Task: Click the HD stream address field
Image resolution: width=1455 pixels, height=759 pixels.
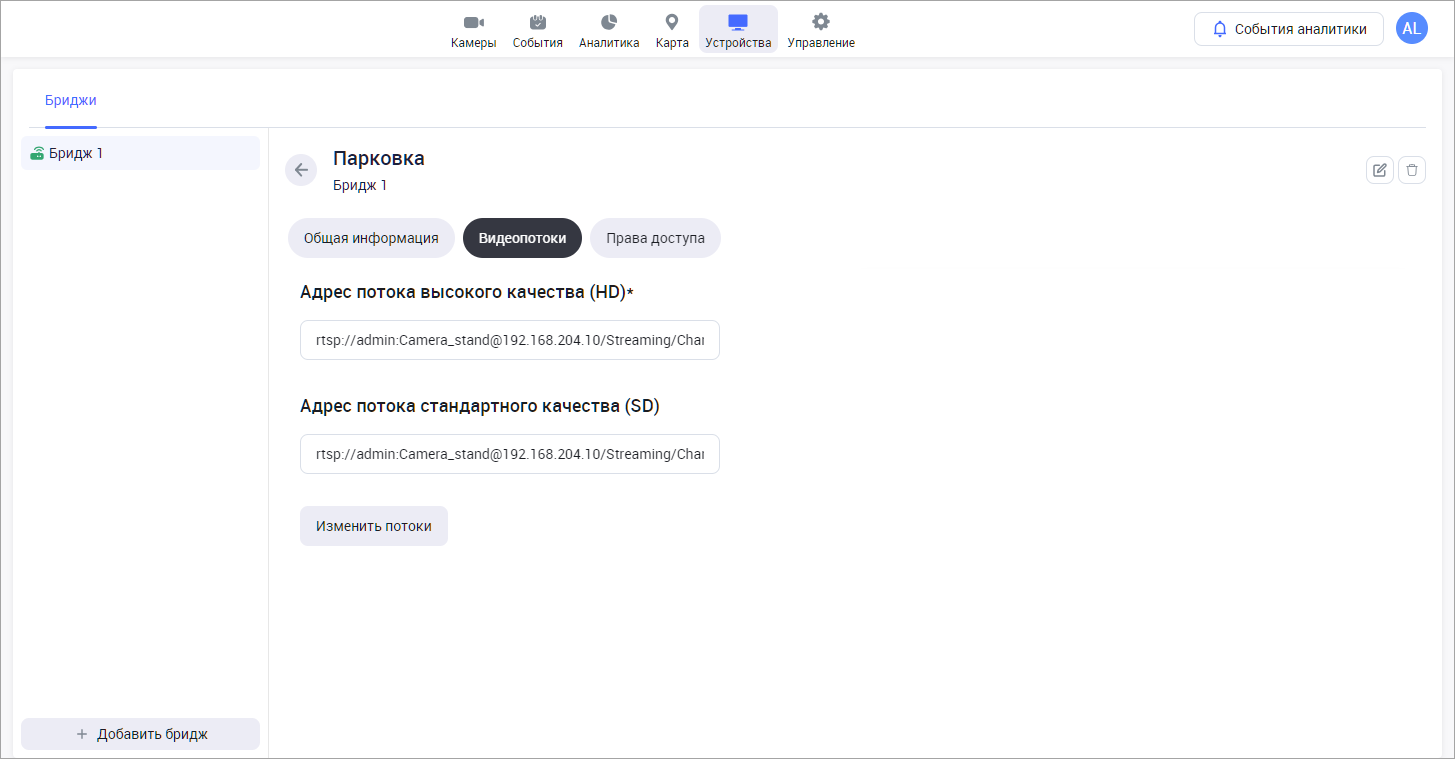Action: tap(509, 340)
